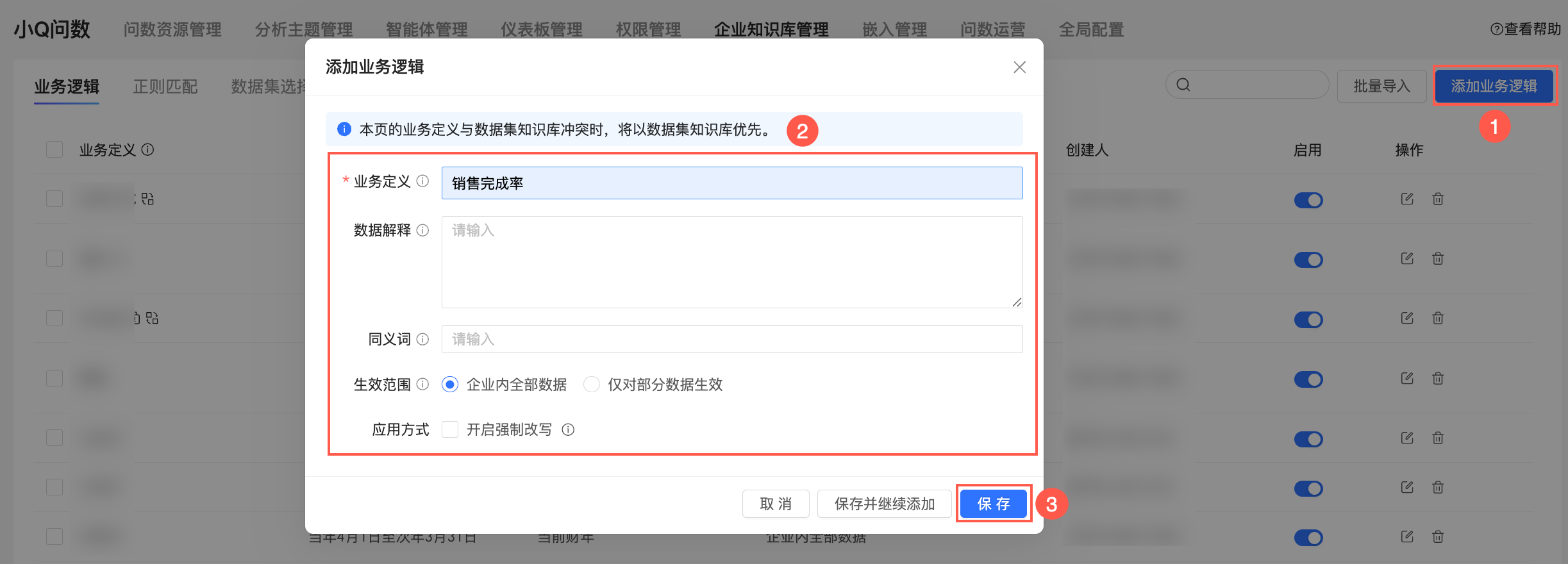The width and height of the screenshot is (1568, 564).
Task: Edit the first table row
Action: pyautogui.click(x=1407, y=199)
